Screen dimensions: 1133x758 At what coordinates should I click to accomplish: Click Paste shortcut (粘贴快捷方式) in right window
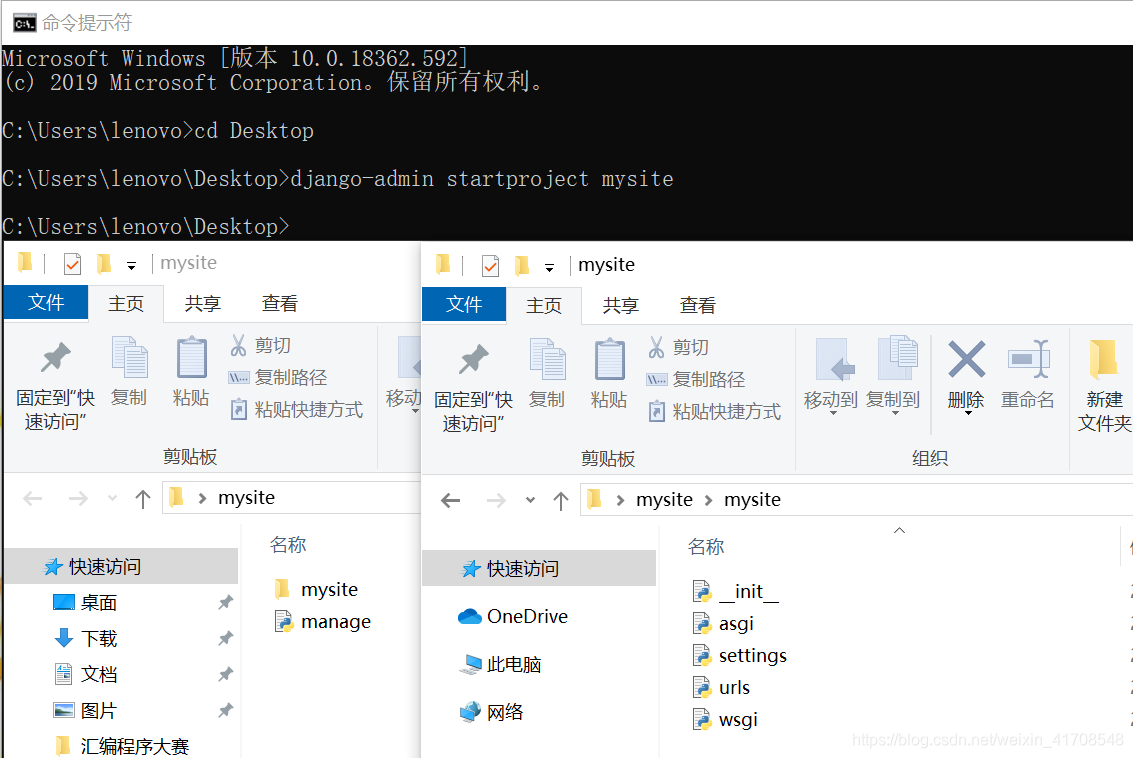[714, 412]
